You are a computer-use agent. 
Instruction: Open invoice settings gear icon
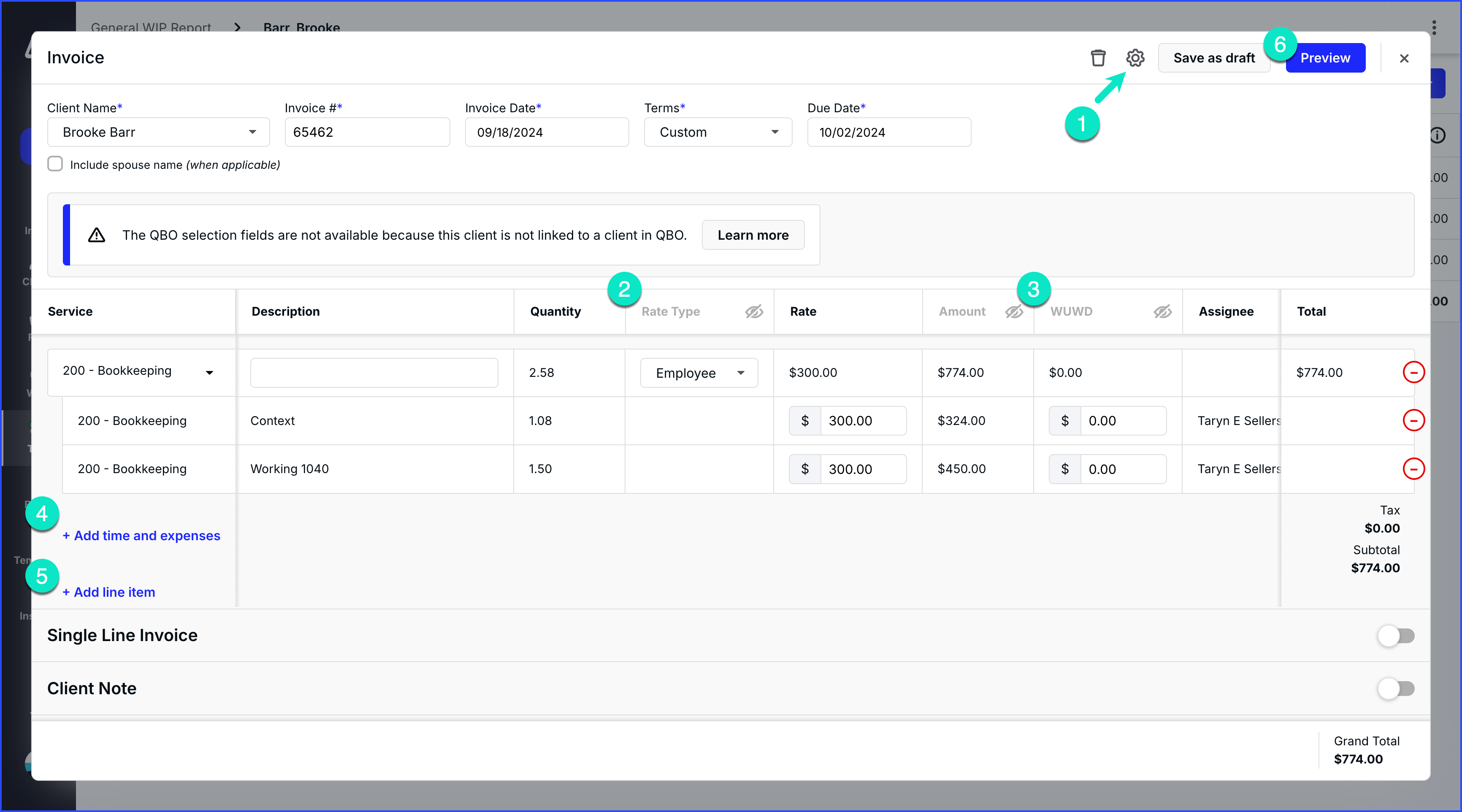click(1135, 58)
